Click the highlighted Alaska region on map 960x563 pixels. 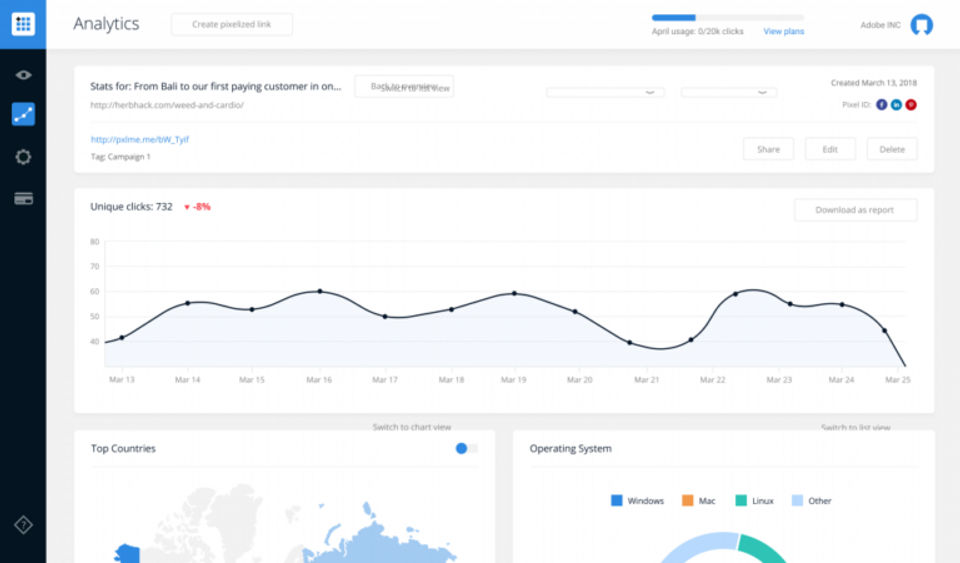(x=127, y=553)
